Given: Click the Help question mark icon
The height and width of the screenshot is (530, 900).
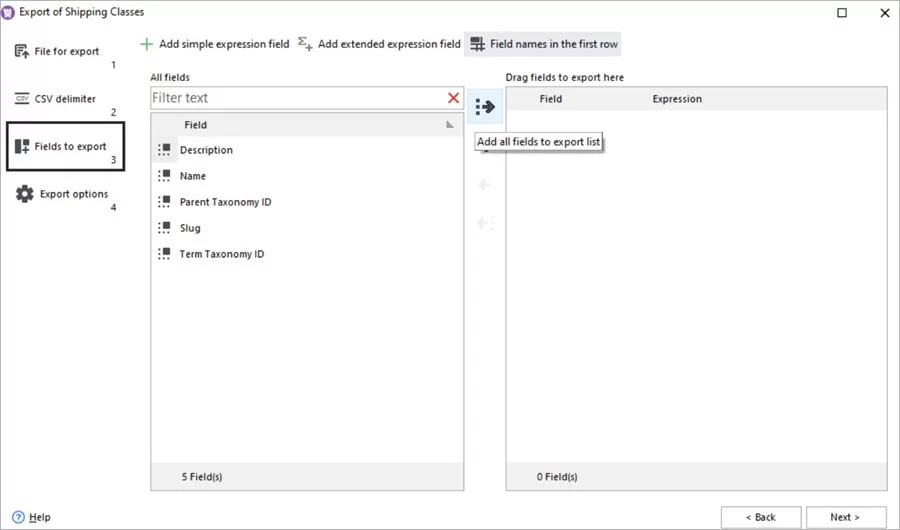Looking at the screenshot, I should pyautogui.click(x=18, y=517).
